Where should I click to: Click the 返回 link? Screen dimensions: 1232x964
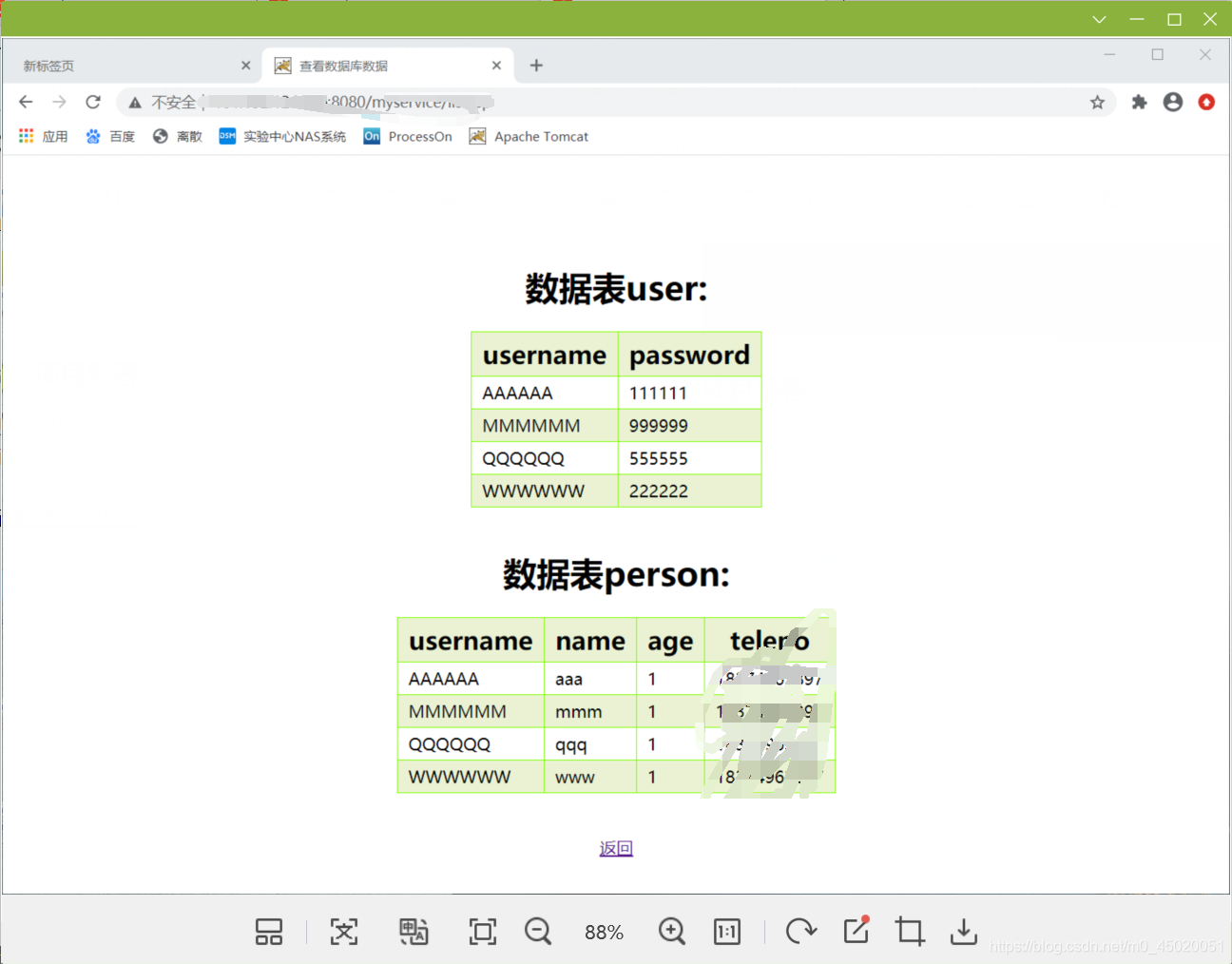point(616,848)
